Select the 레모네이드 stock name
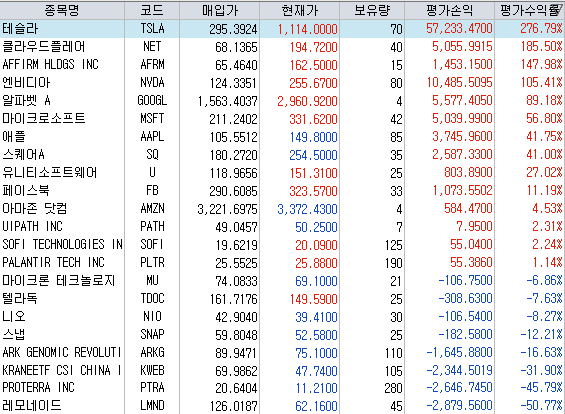Image resolution: width=565 pixels, height=414 pixels. pos(32,406)
